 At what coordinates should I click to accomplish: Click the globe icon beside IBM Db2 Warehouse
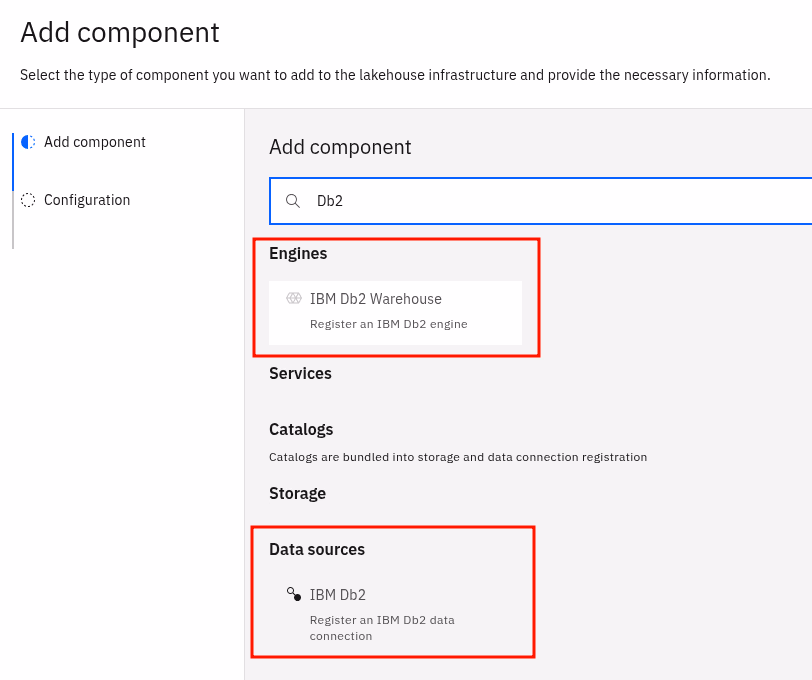coord(293,298)
